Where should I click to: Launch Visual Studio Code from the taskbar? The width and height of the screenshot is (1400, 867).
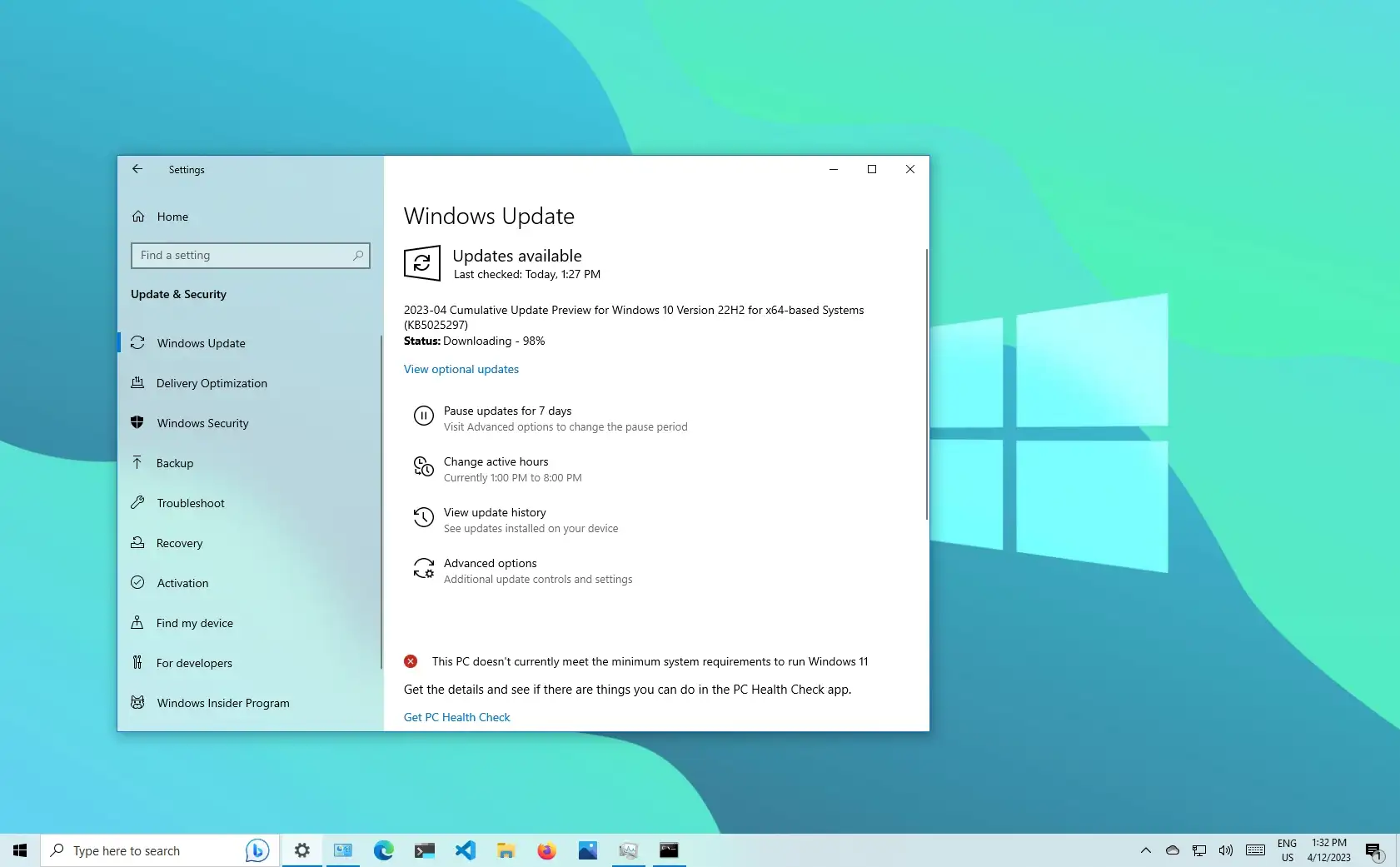pos(465,850)
